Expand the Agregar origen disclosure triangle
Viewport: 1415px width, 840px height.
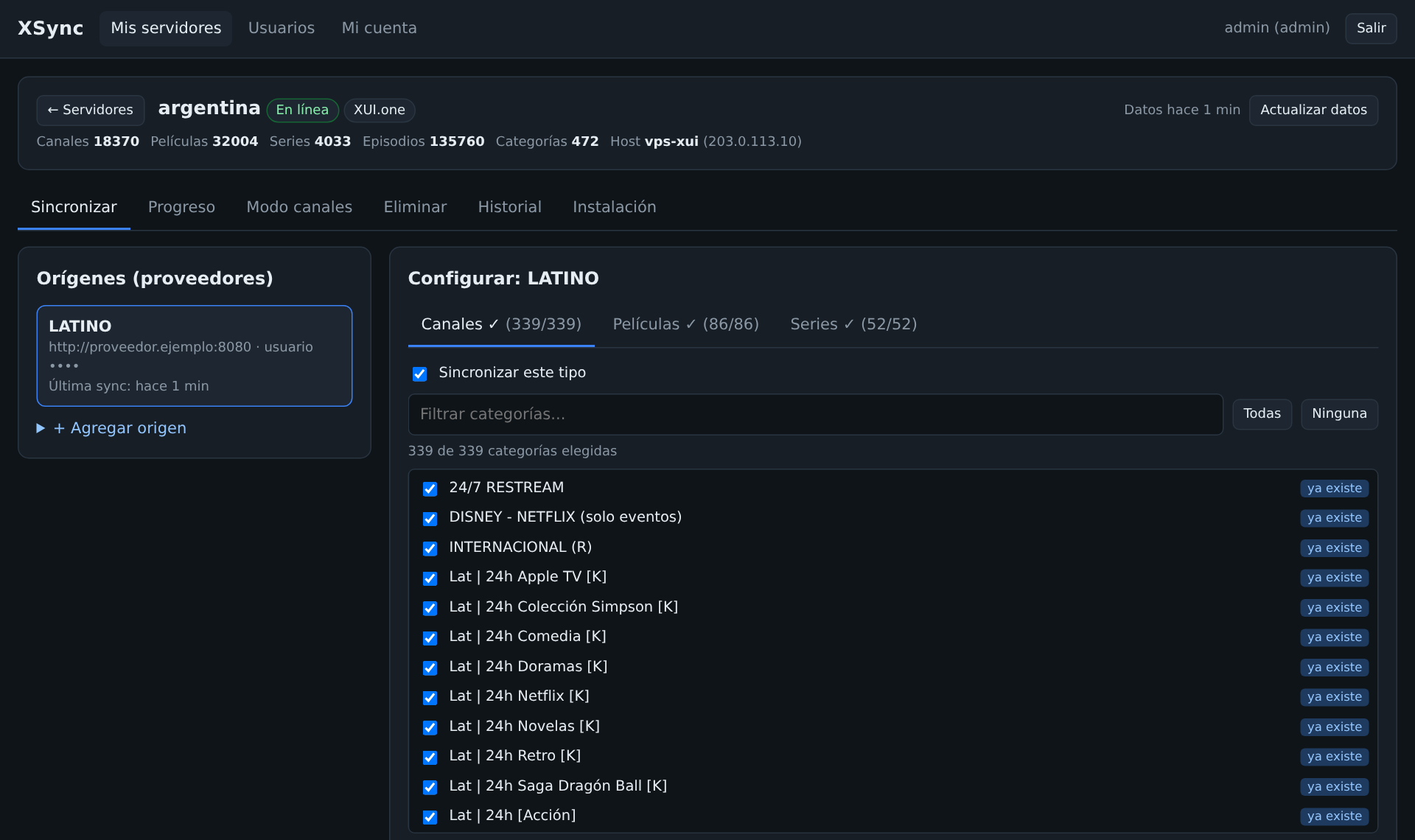pyautogui.click(x=41, y=428)
